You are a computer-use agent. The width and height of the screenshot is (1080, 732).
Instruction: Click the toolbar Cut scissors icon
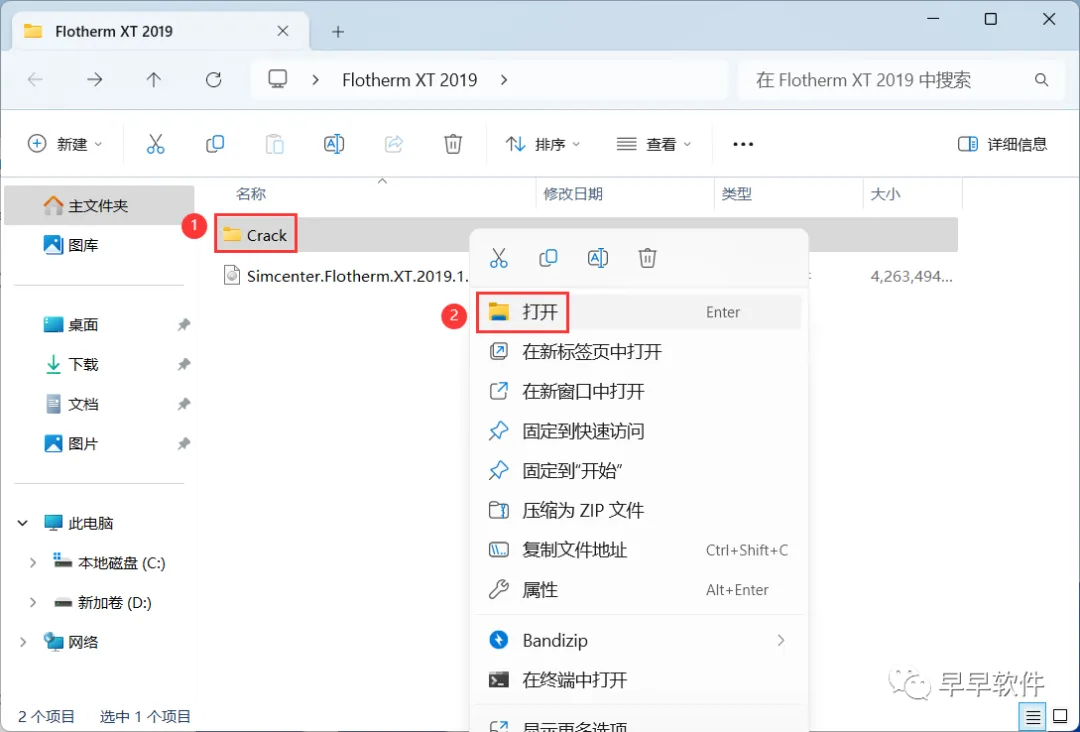(156, 144)
